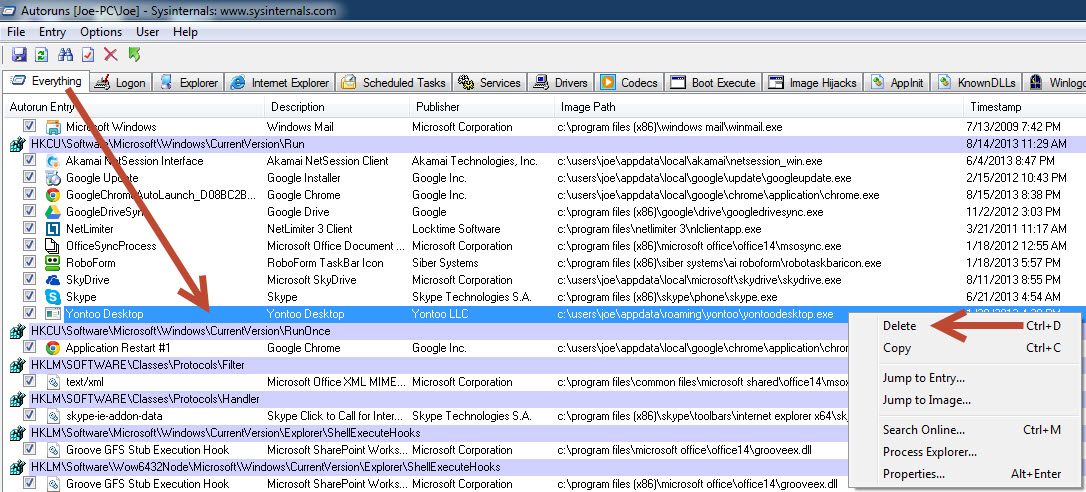
Task: Click registry icon beside Protocols\Handler key
Action: 17,399
